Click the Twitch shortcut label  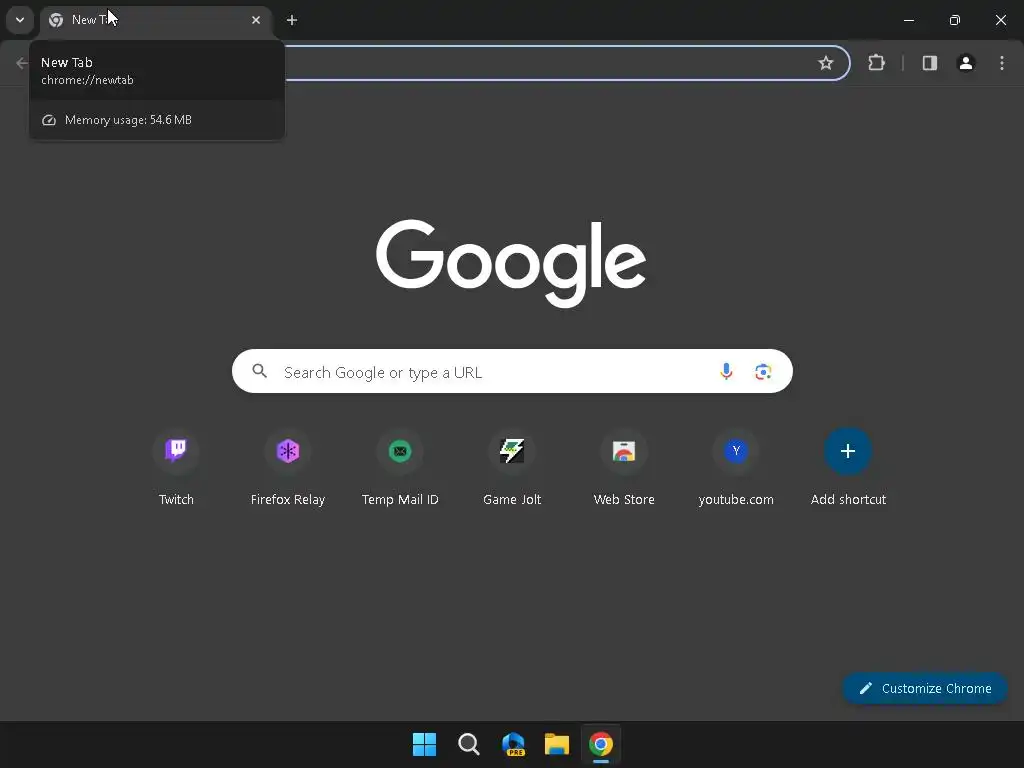click(x=176, y=500)
